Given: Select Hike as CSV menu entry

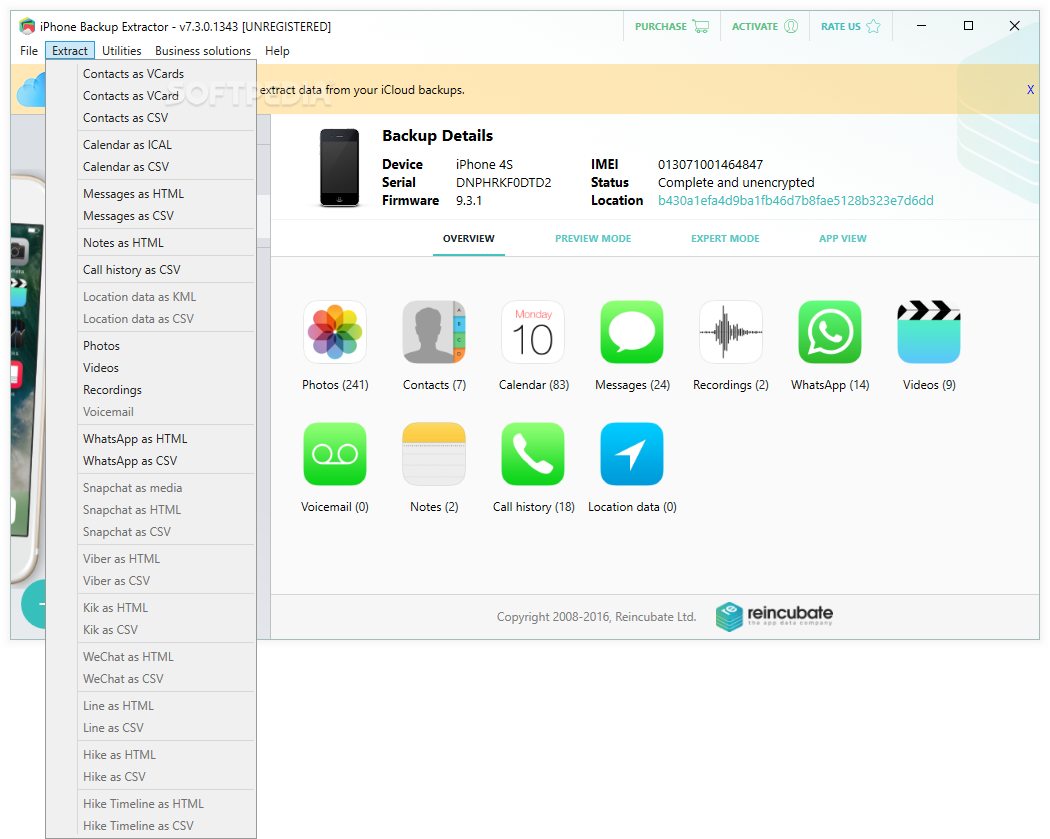Looking at the screenshot, I should 151,777.
